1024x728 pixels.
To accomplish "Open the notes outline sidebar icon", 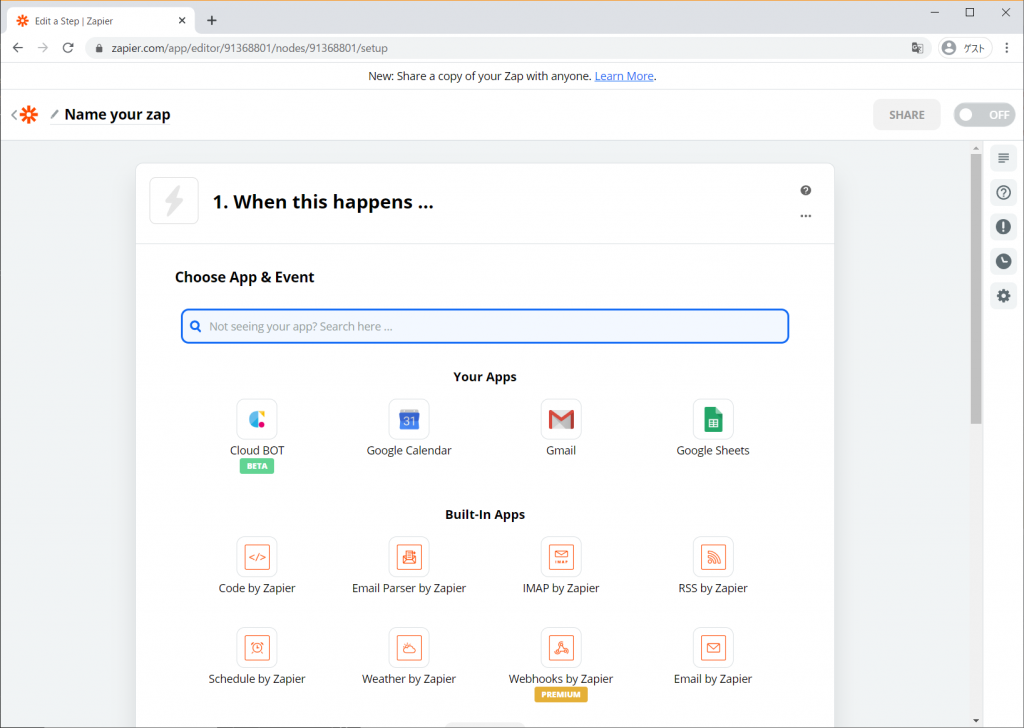I will click(1004, 158).
